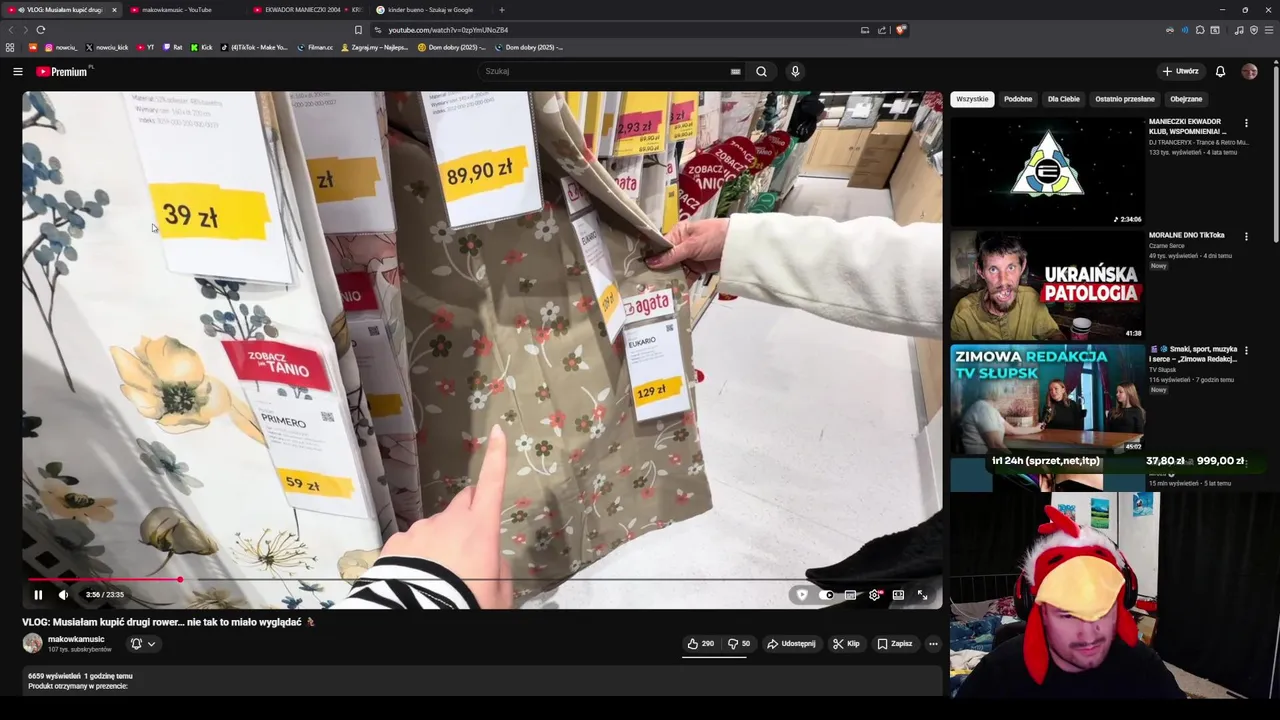This screenshot has height=720, width=1280.
Task: Open the on-screen keyboard in search box
Action: (735, 72)
